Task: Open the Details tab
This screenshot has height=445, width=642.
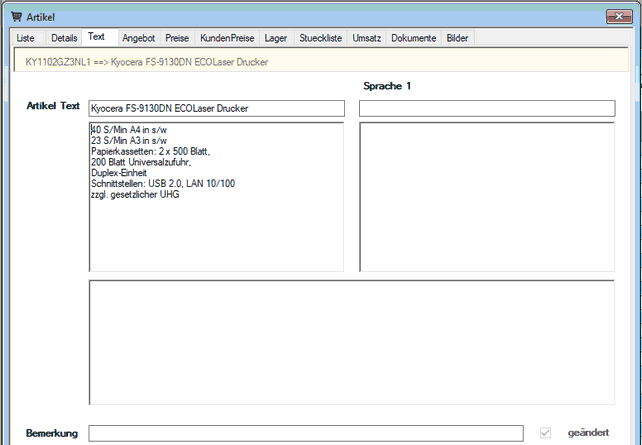Action: click(64, 38)
